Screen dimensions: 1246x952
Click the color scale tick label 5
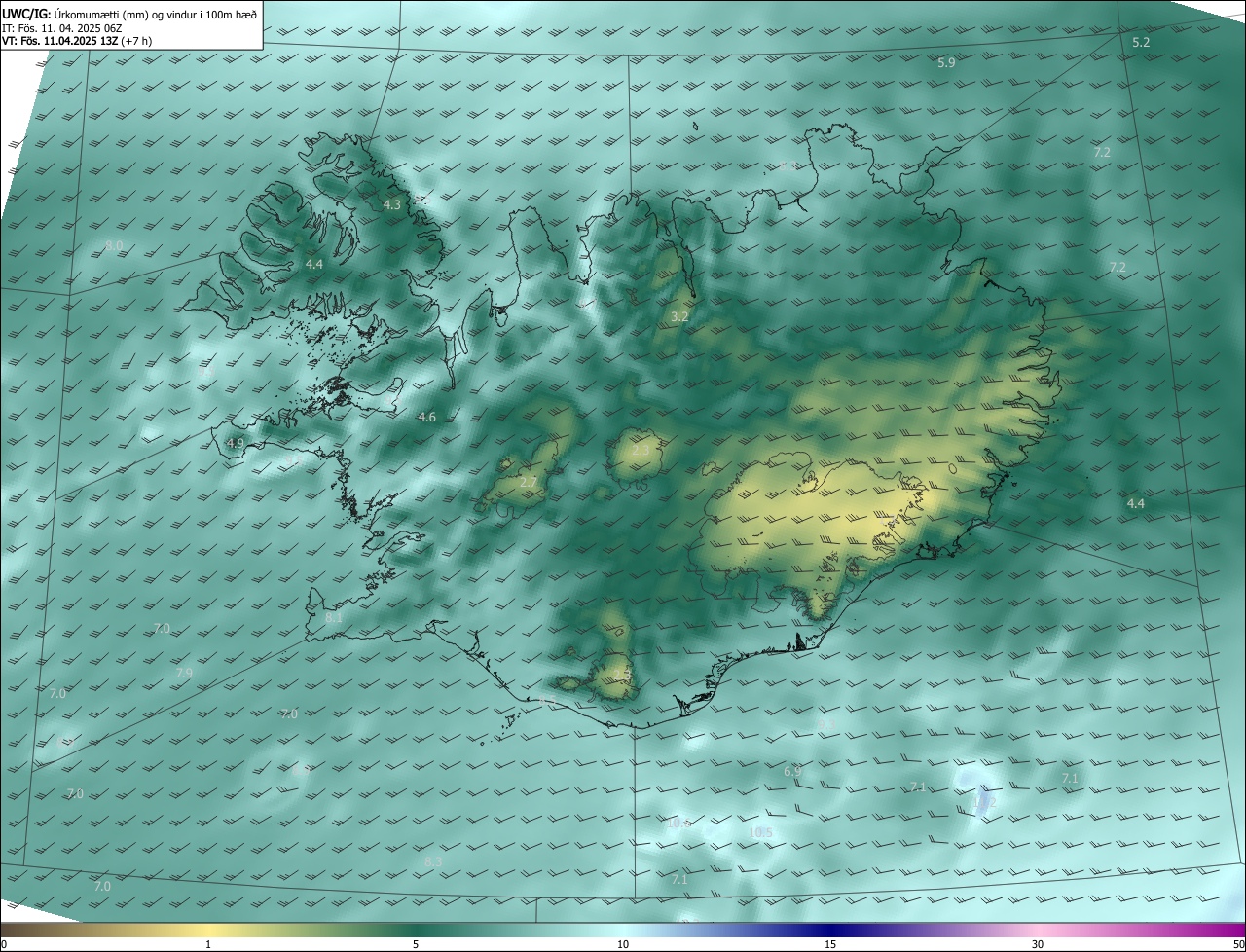[416, 945]
